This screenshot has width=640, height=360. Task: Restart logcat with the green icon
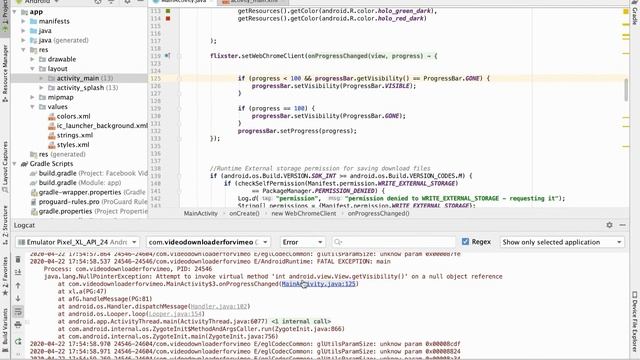pyautogui.click(x=18, y=341)
